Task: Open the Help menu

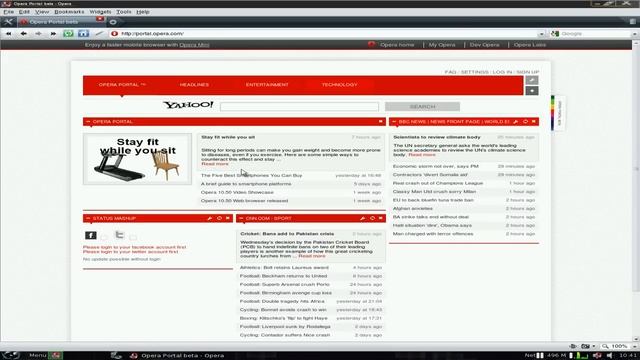Action: 142,12
